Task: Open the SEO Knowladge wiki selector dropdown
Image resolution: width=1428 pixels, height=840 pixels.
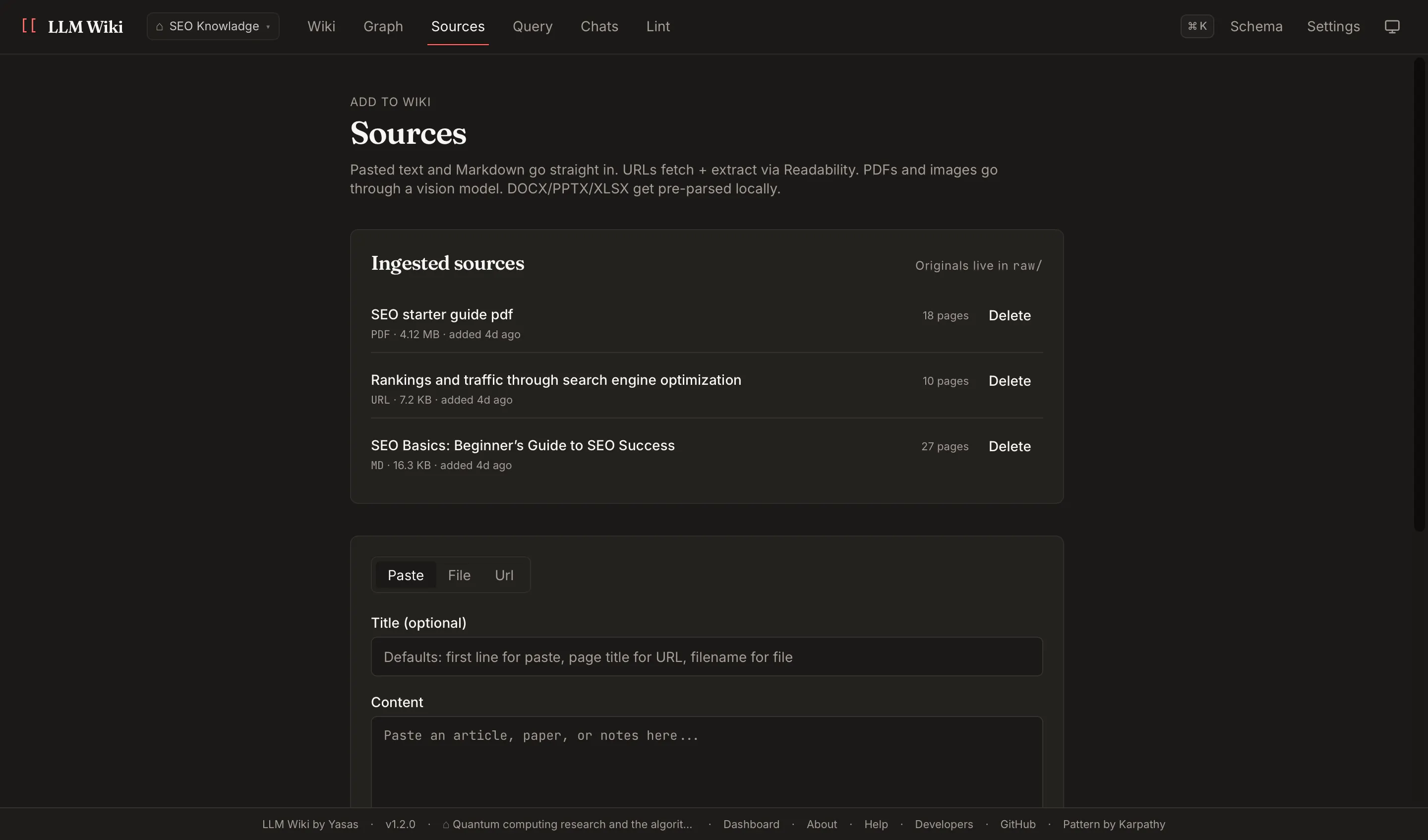Action: (213, 26)
